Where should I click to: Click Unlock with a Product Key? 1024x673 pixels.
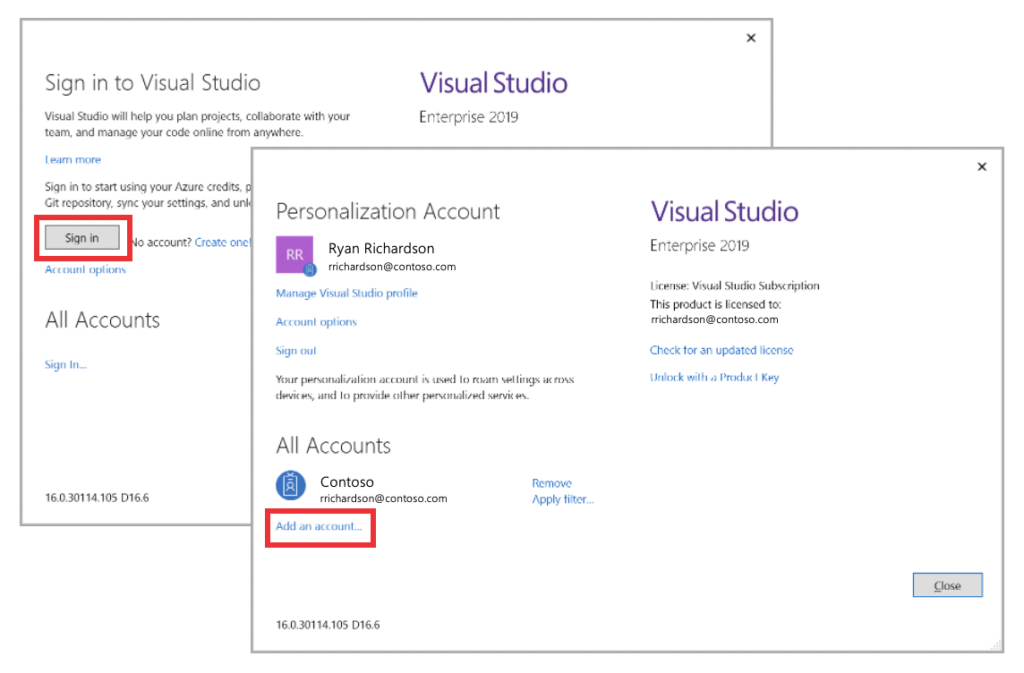(x=714, y=377)
